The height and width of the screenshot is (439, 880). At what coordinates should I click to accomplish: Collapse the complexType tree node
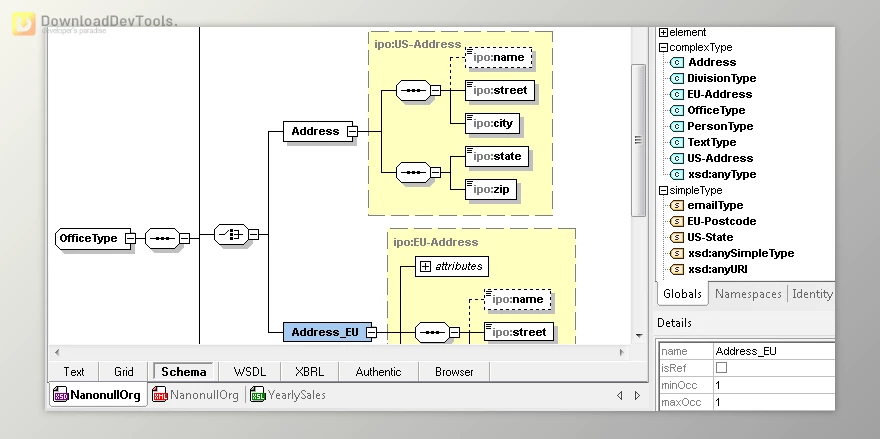click(663, 47)
